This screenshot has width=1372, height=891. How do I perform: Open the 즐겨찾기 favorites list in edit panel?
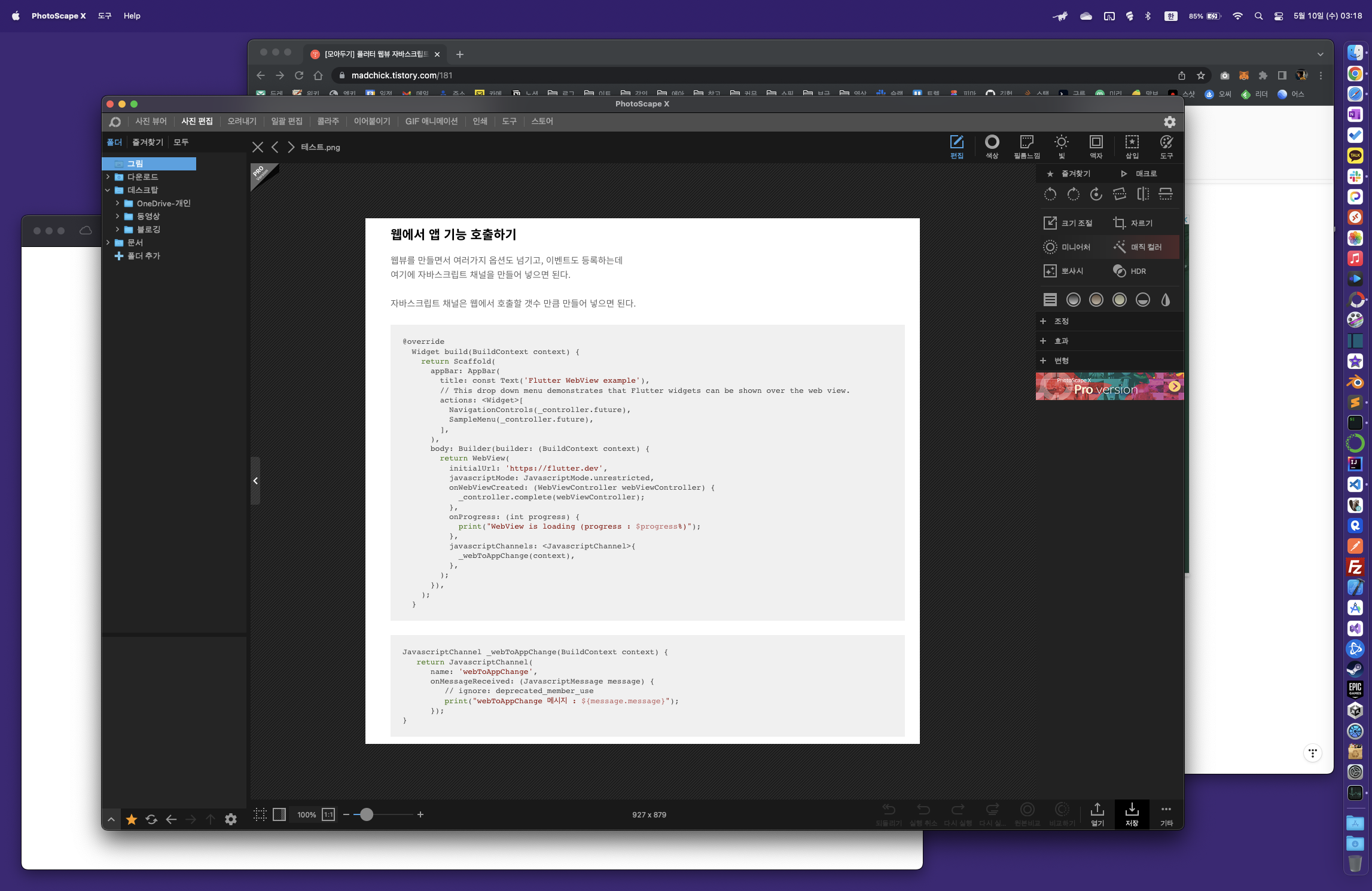click(x=1069, y=173)
